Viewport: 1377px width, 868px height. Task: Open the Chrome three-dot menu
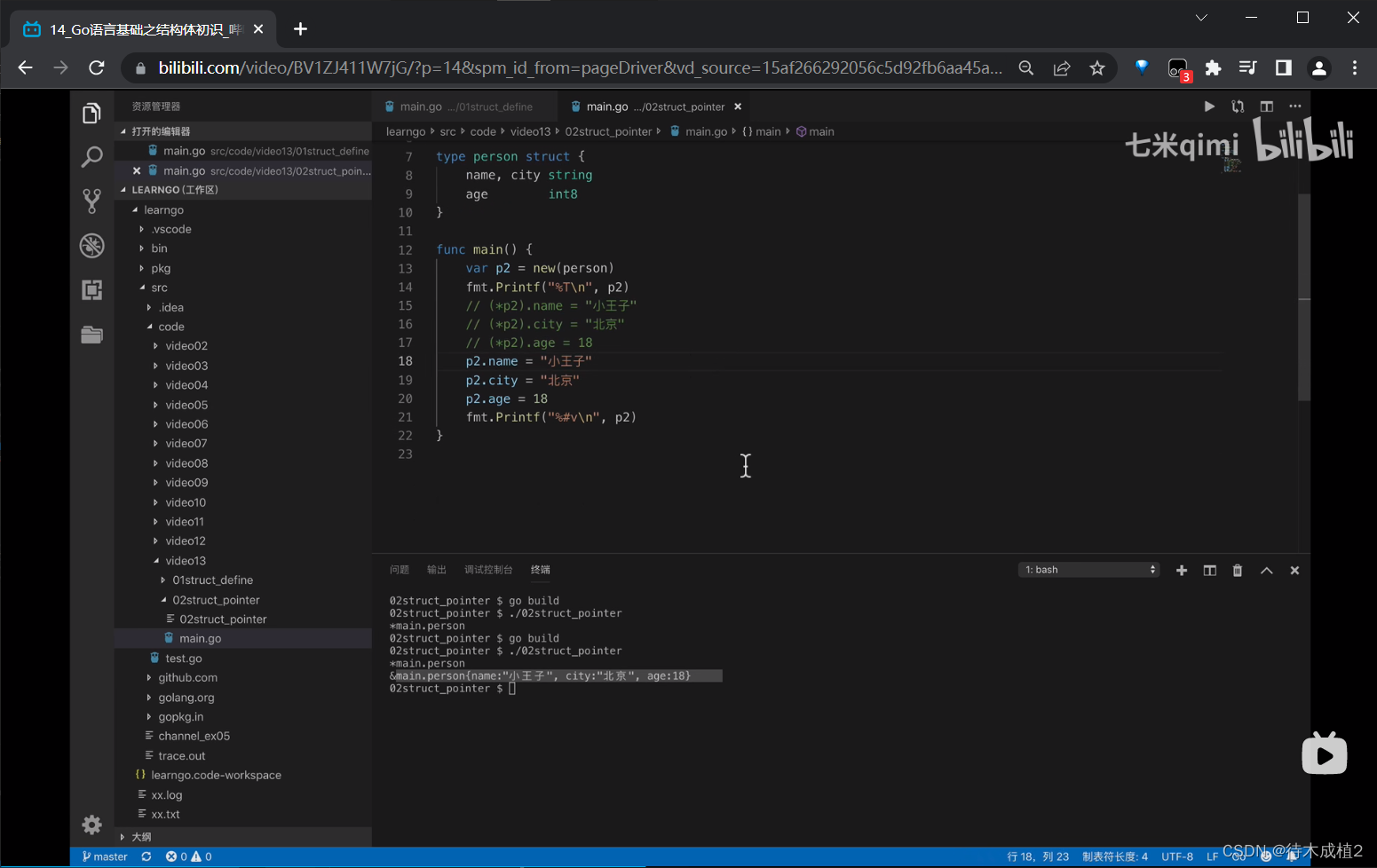tap(1355, 67)
